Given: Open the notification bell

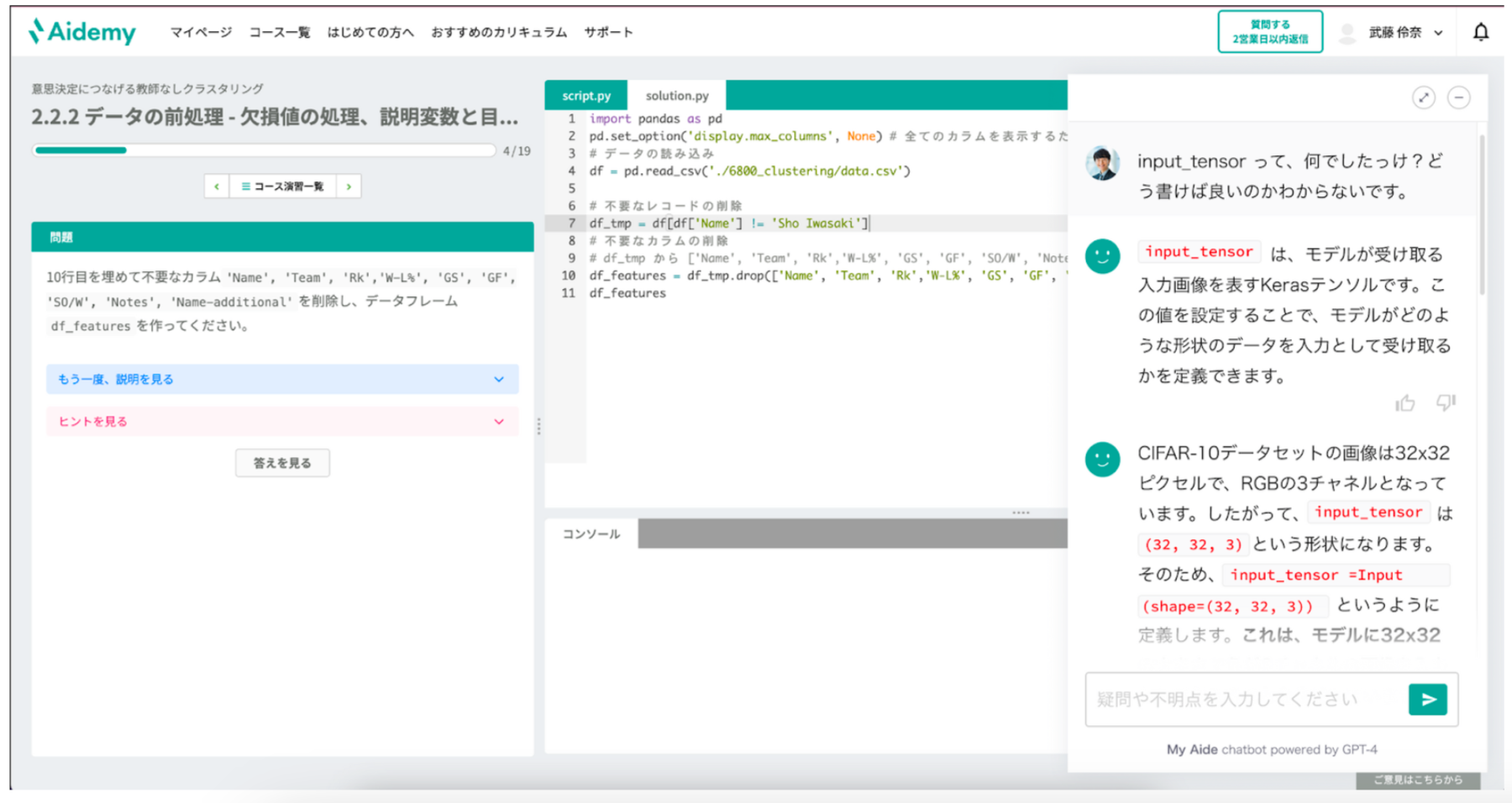Looking at the screenshot, I should tap(1481, 31).
